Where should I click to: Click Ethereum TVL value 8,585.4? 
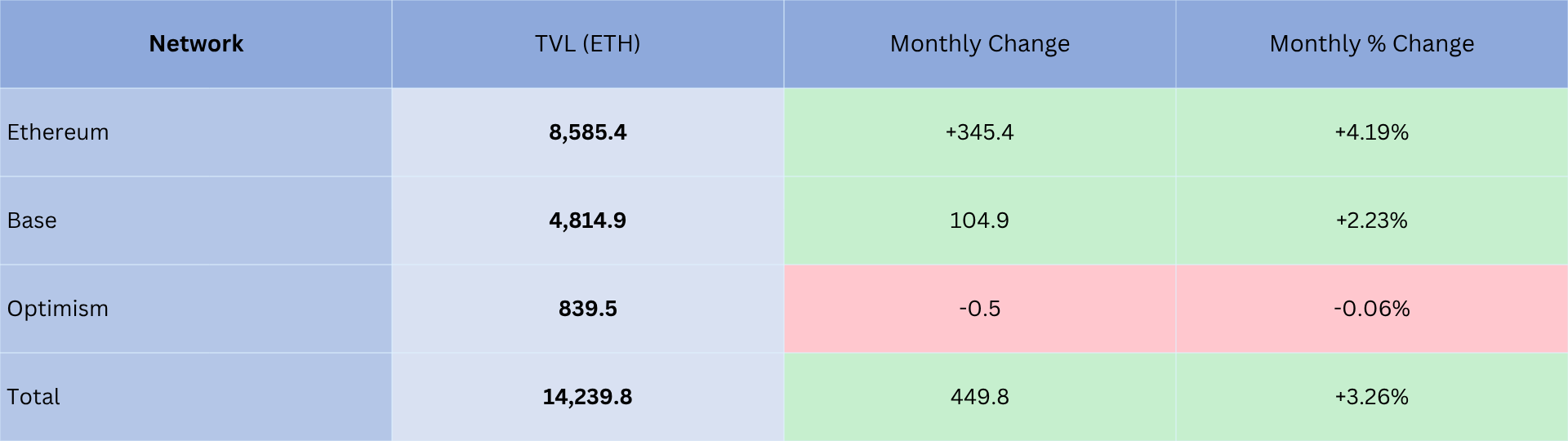(587, 132)
